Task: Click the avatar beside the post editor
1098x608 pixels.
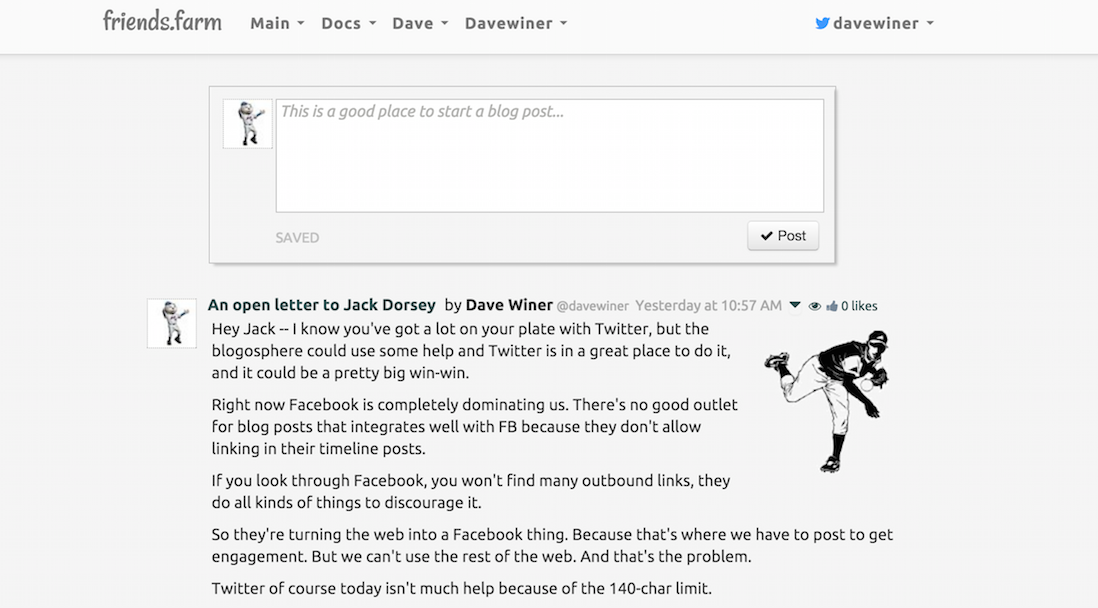Action: (x=247, y=124)
